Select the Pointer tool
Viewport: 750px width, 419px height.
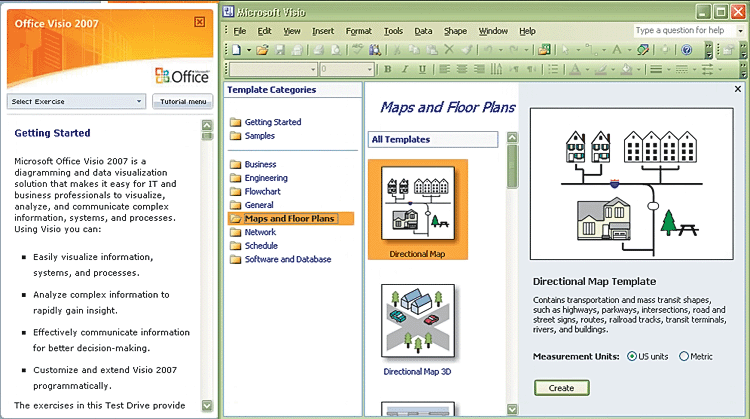(566, 49)
